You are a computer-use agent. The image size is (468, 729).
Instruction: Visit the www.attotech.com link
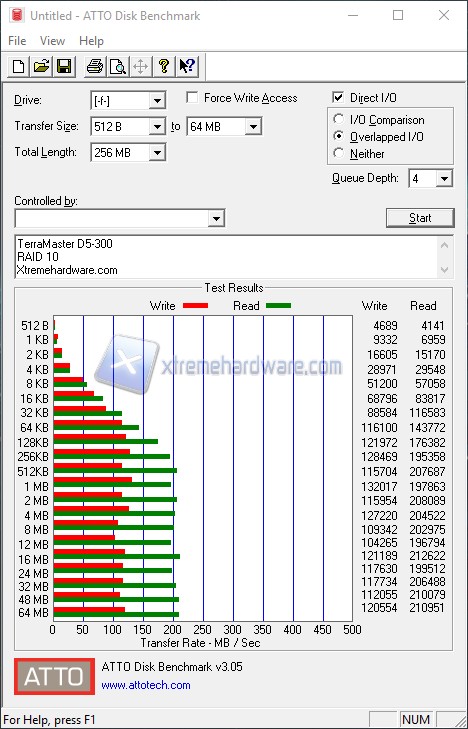(146, 685)
